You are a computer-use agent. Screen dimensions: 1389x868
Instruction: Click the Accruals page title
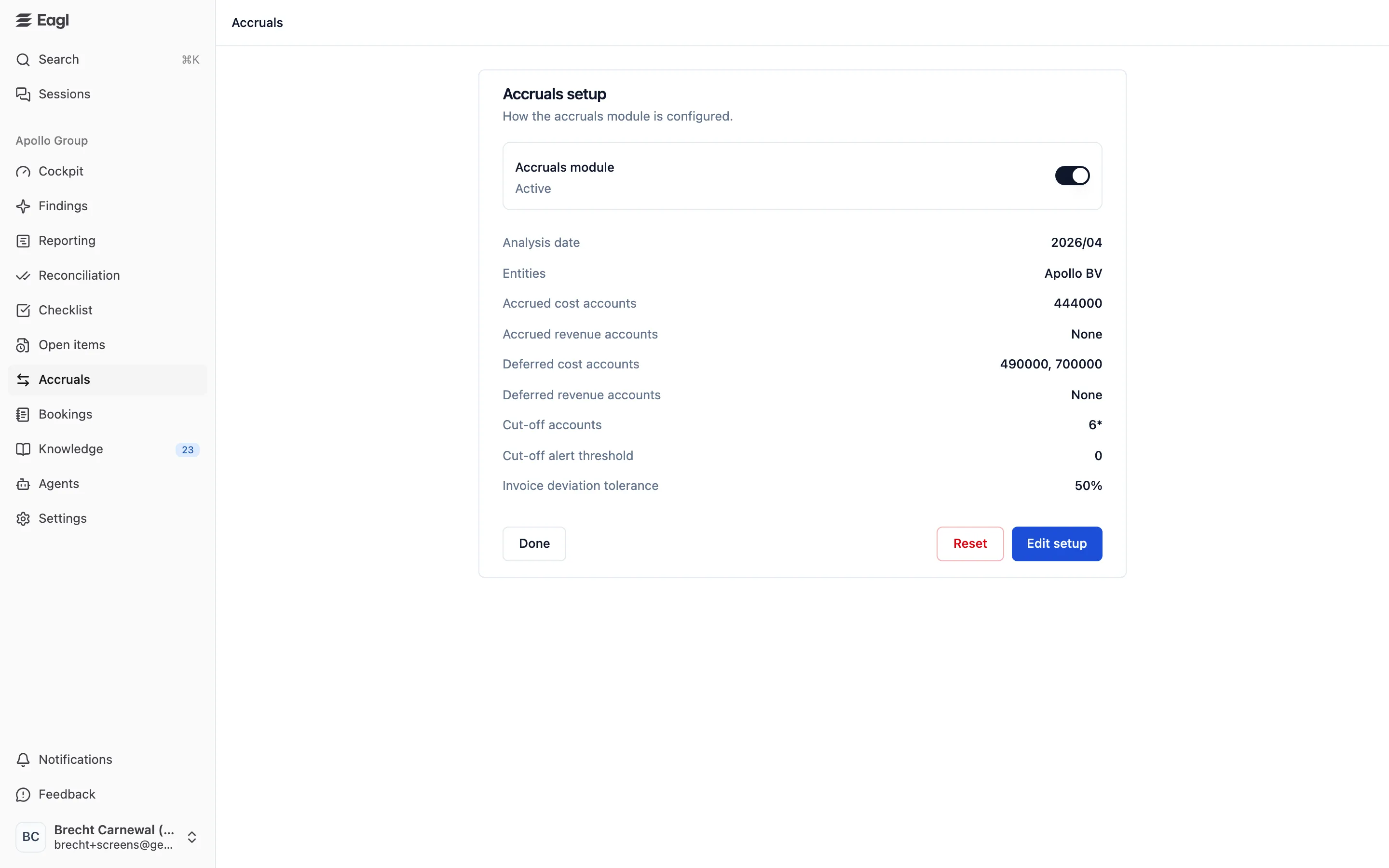point(257,23)
